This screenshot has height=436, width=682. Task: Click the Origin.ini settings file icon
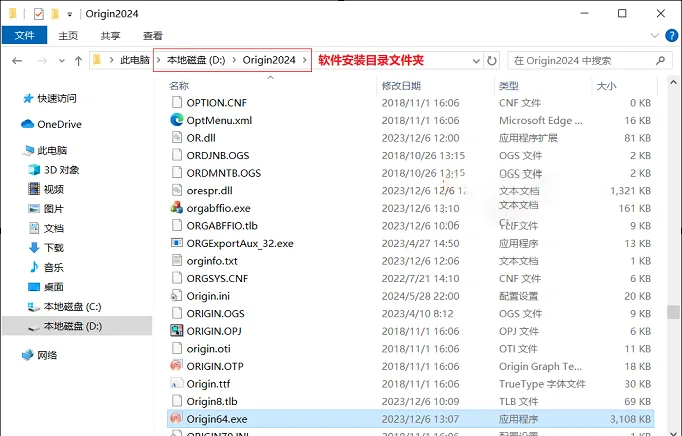176,296
